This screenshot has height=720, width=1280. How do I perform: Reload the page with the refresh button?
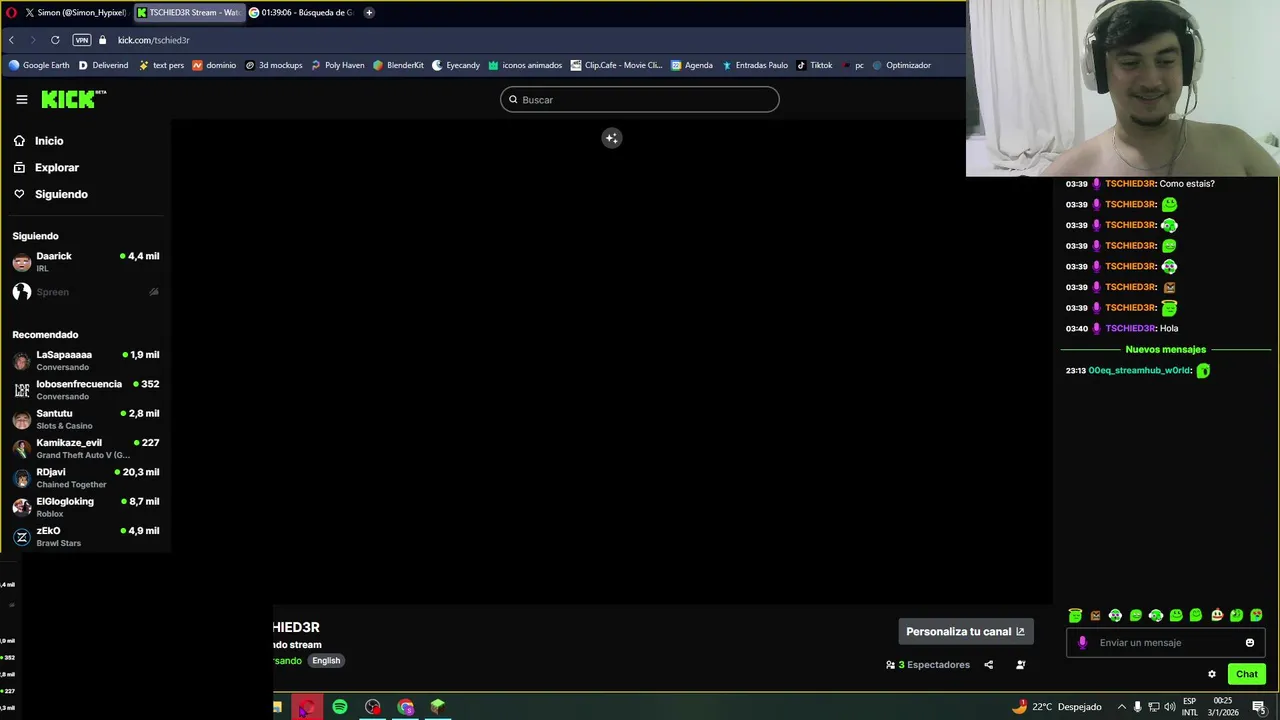pos(55,40)
